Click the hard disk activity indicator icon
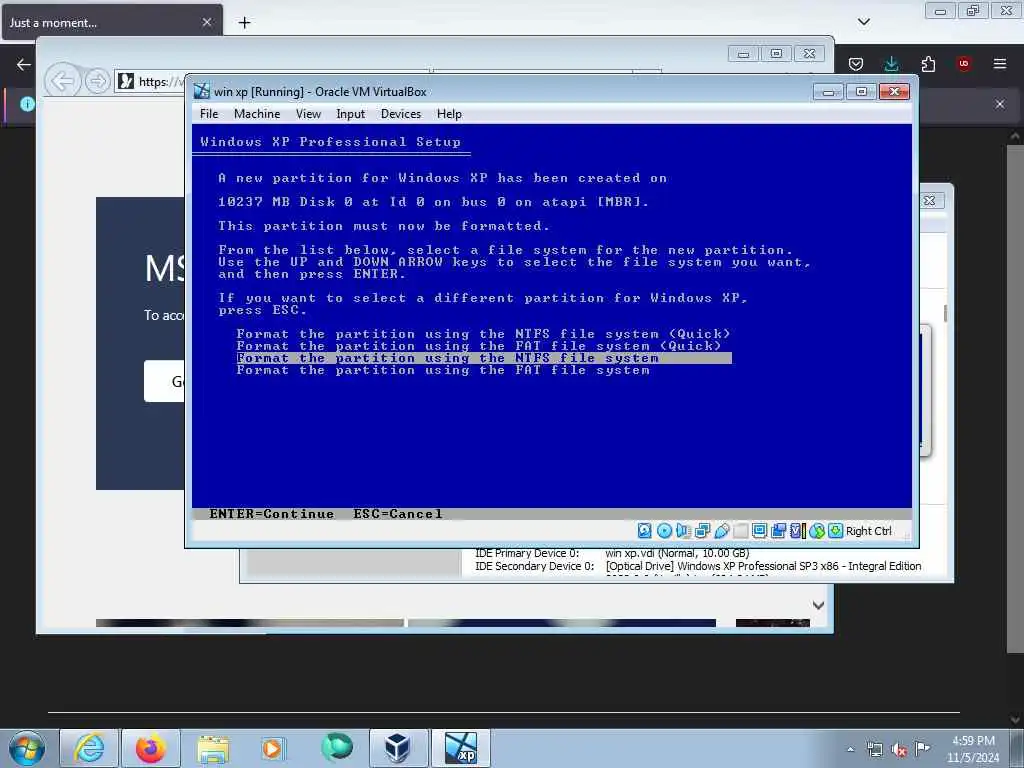Viewport: 1024px width, 768px height. (x=645, y=531)
